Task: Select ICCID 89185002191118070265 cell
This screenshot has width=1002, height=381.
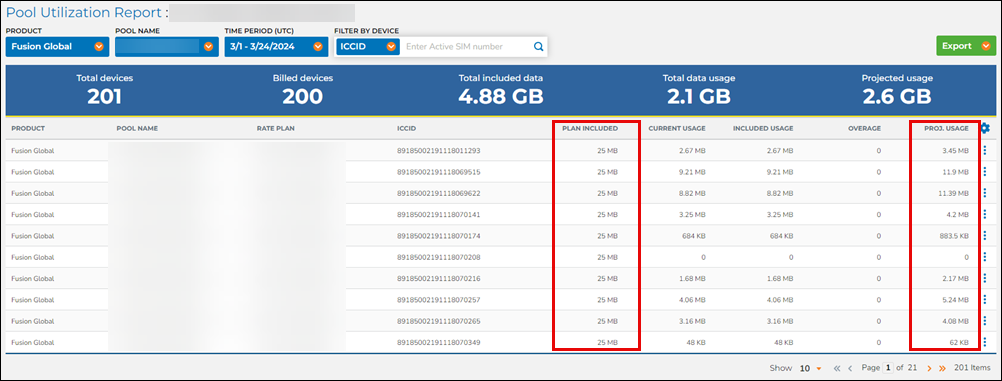Action: (438, 321)
